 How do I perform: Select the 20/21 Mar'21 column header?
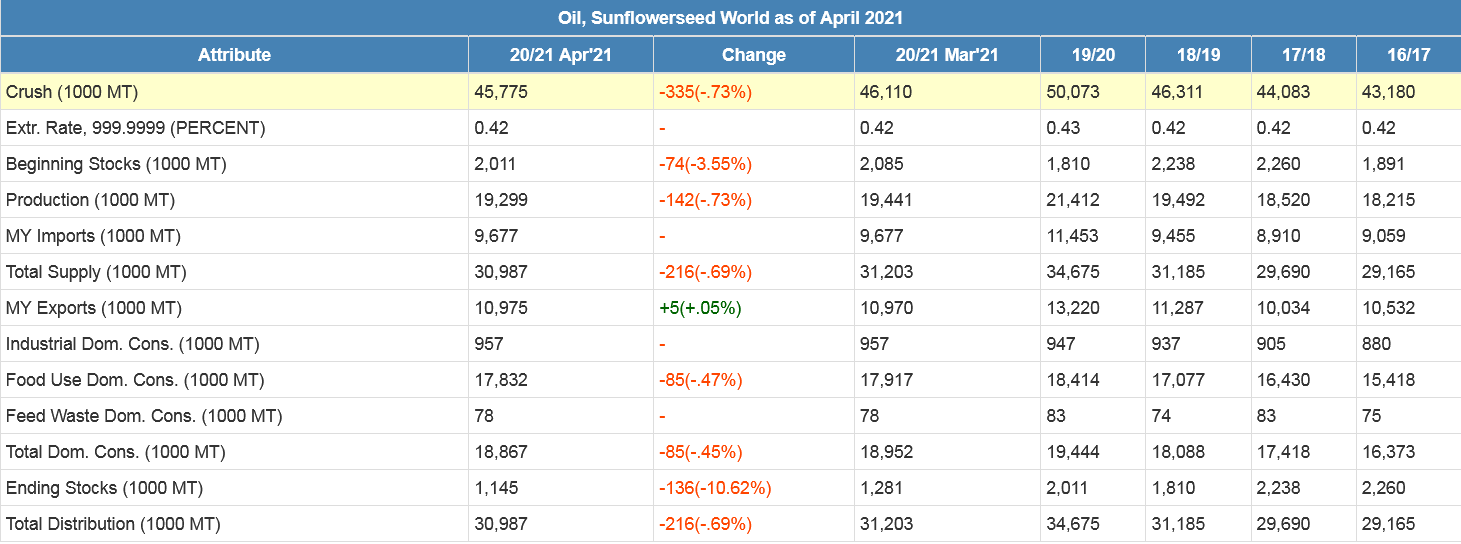[x=946, y=55]
